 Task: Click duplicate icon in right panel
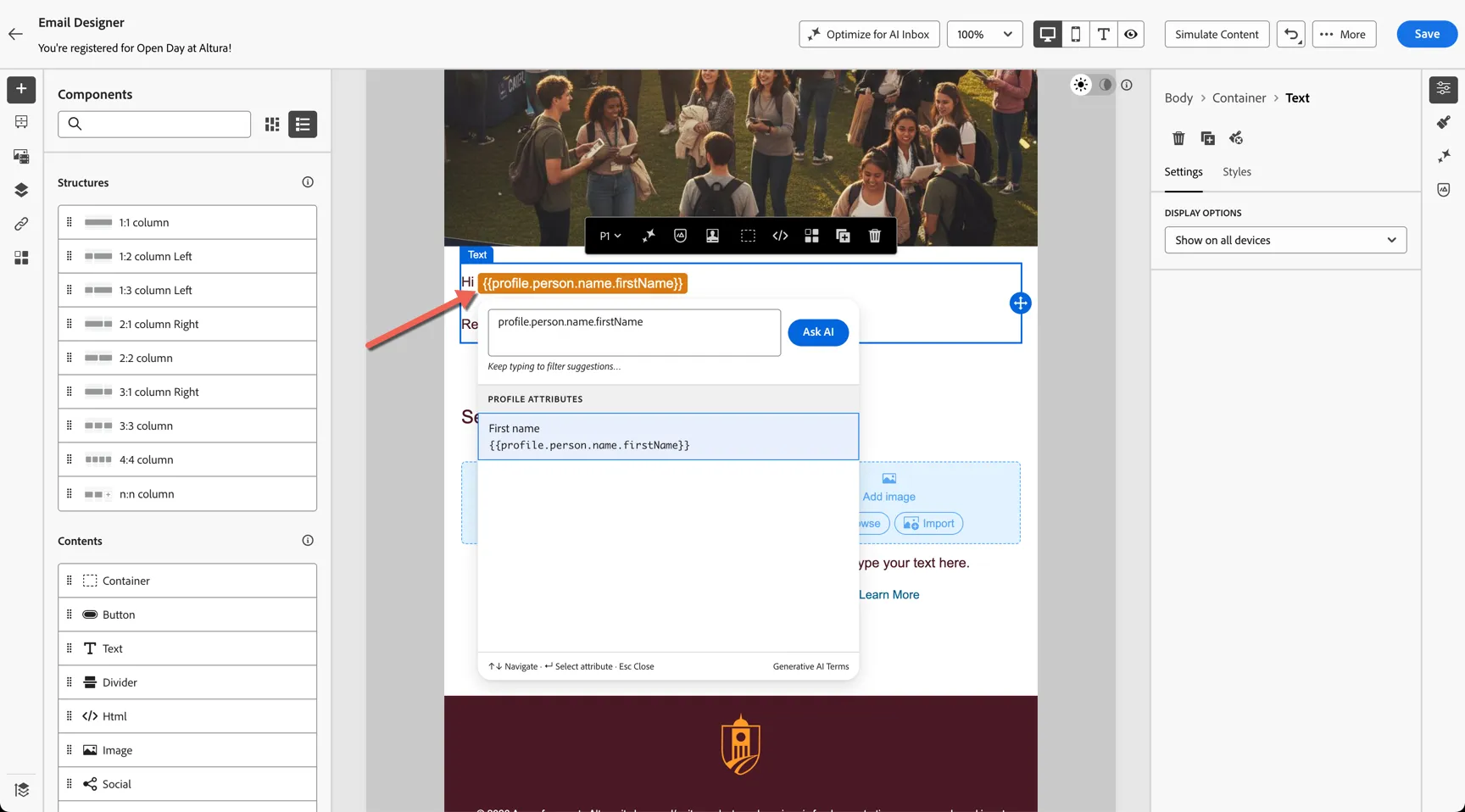point(1207,138)
